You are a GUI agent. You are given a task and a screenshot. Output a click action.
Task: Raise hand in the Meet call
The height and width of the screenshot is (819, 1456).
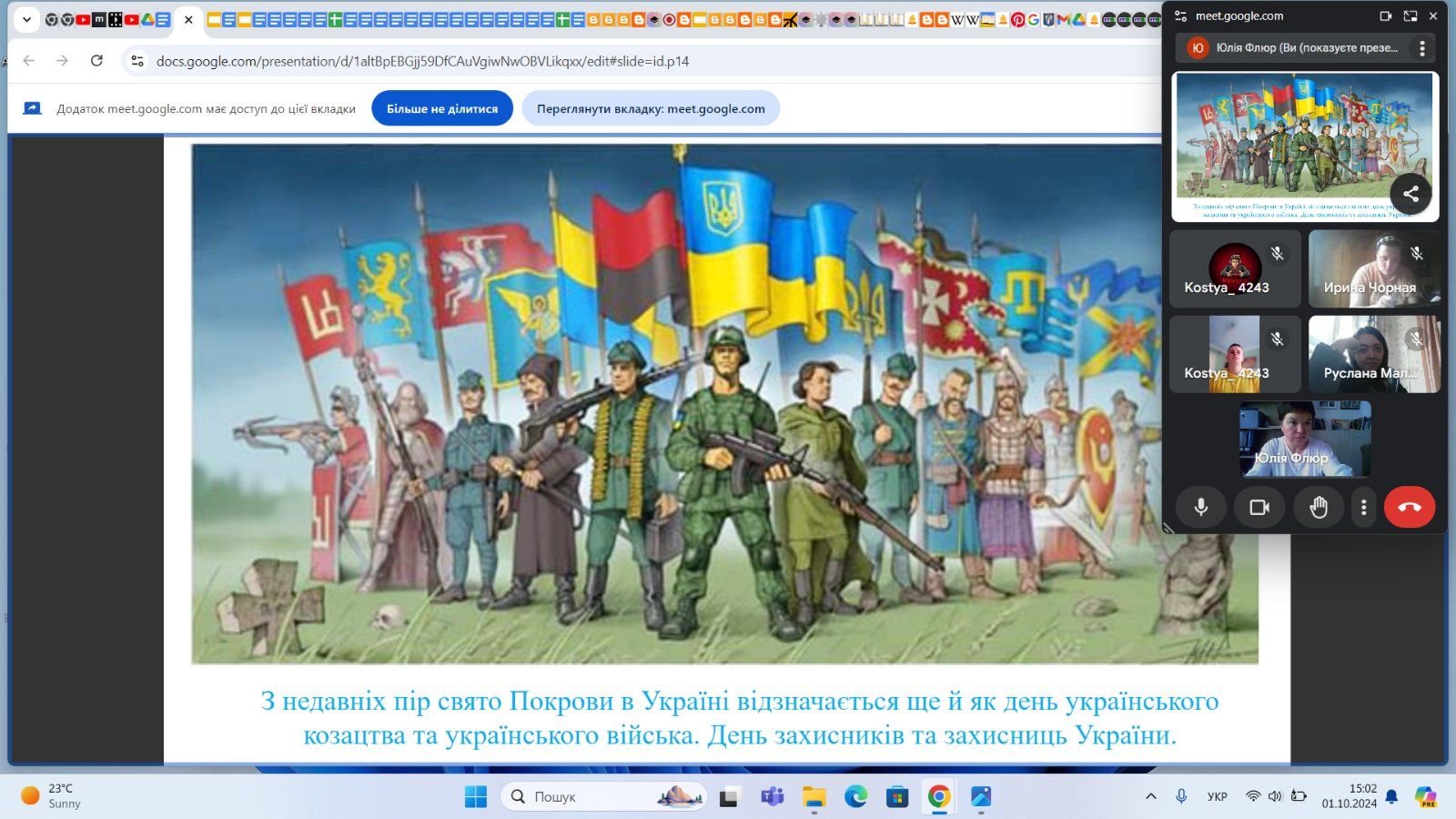point(1319,507)
